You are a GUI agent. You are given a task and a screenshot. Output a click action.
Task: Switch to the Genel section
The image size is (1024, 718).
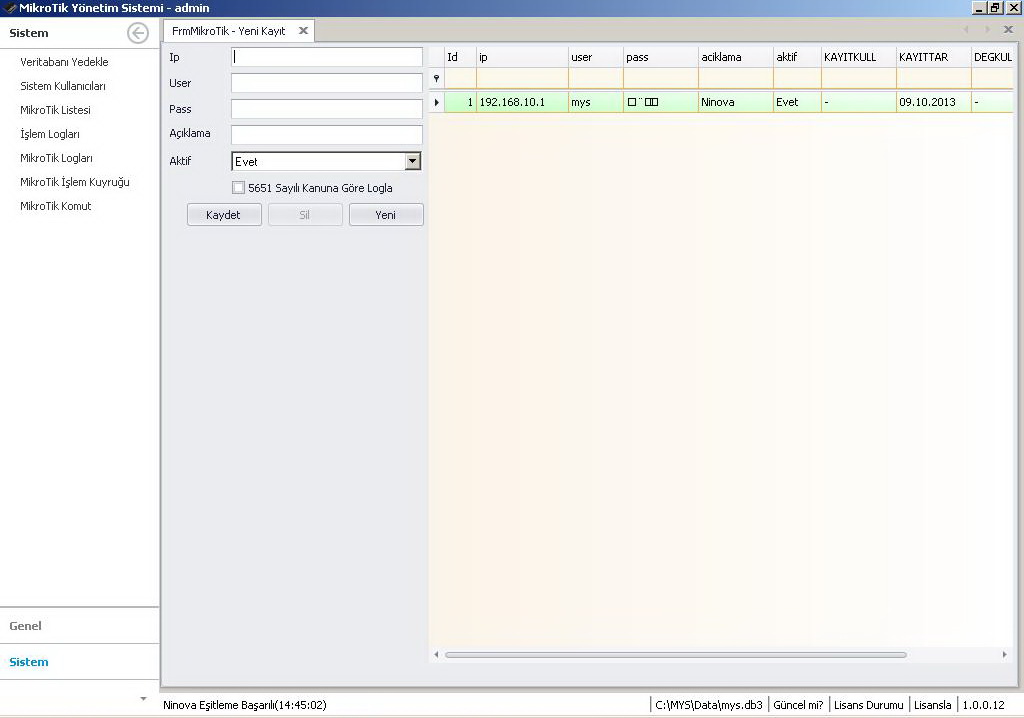point(80,626)
